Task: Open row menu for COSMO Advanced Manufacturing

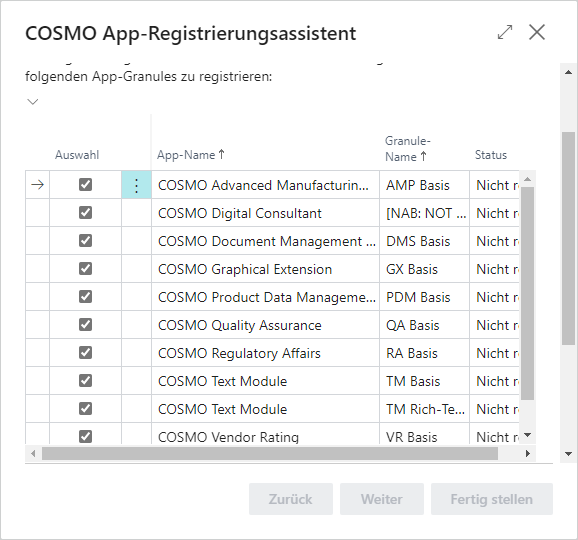Action: pyautogui.click(x=136, y=185)
